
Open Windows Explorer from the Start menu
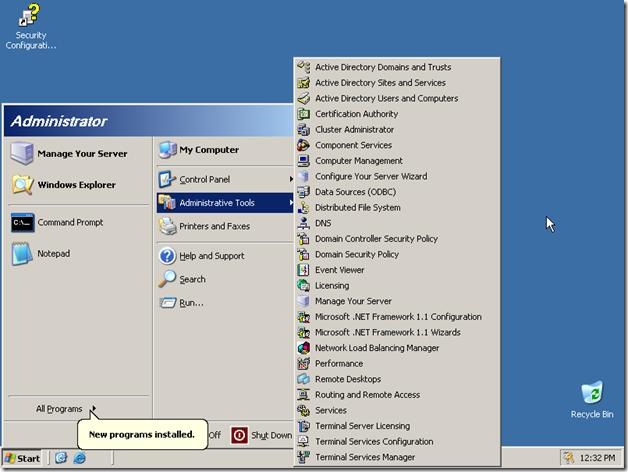[76, 185]
